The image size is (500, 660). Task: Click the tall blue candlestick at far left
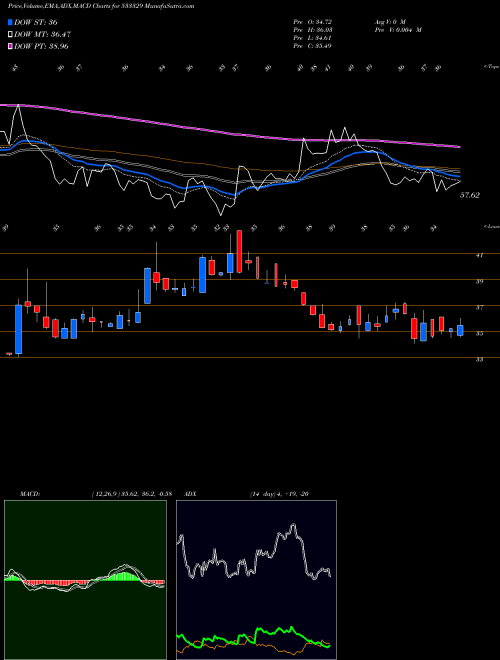19,329
